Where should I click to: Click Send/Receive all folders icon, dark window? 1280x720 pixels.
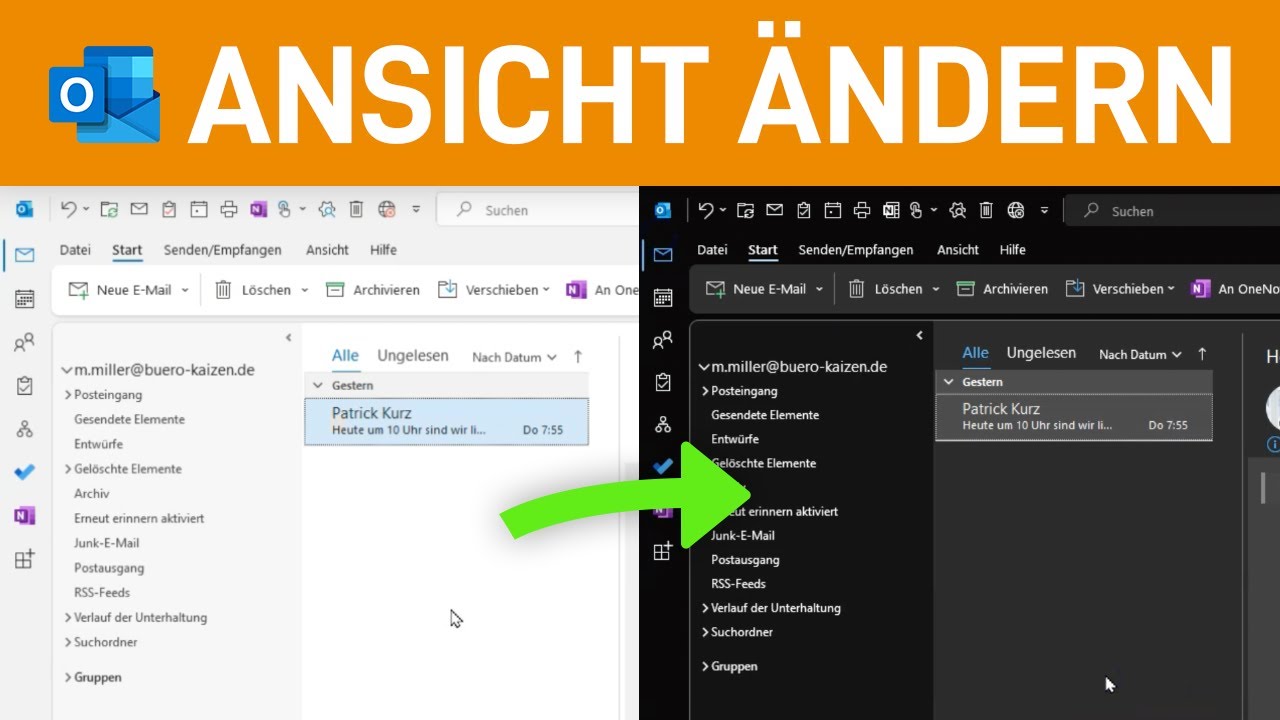pos(745,210)
